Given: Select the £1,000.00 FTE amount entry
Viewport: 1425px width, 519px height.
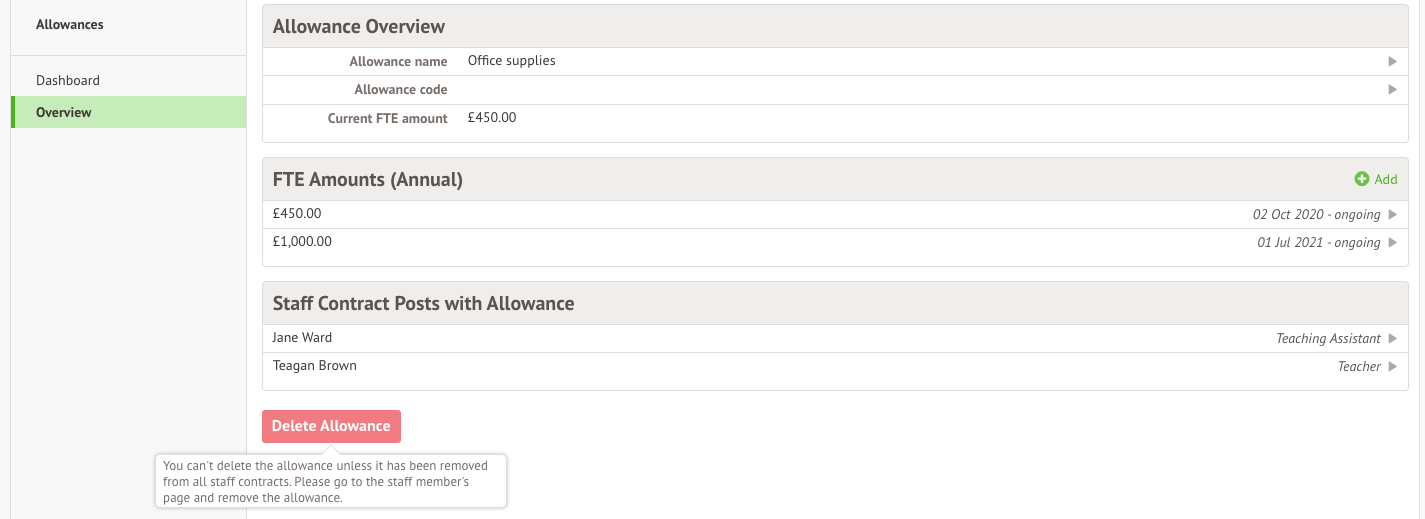Looking at the screenshot, I should [x=302, y=242].
